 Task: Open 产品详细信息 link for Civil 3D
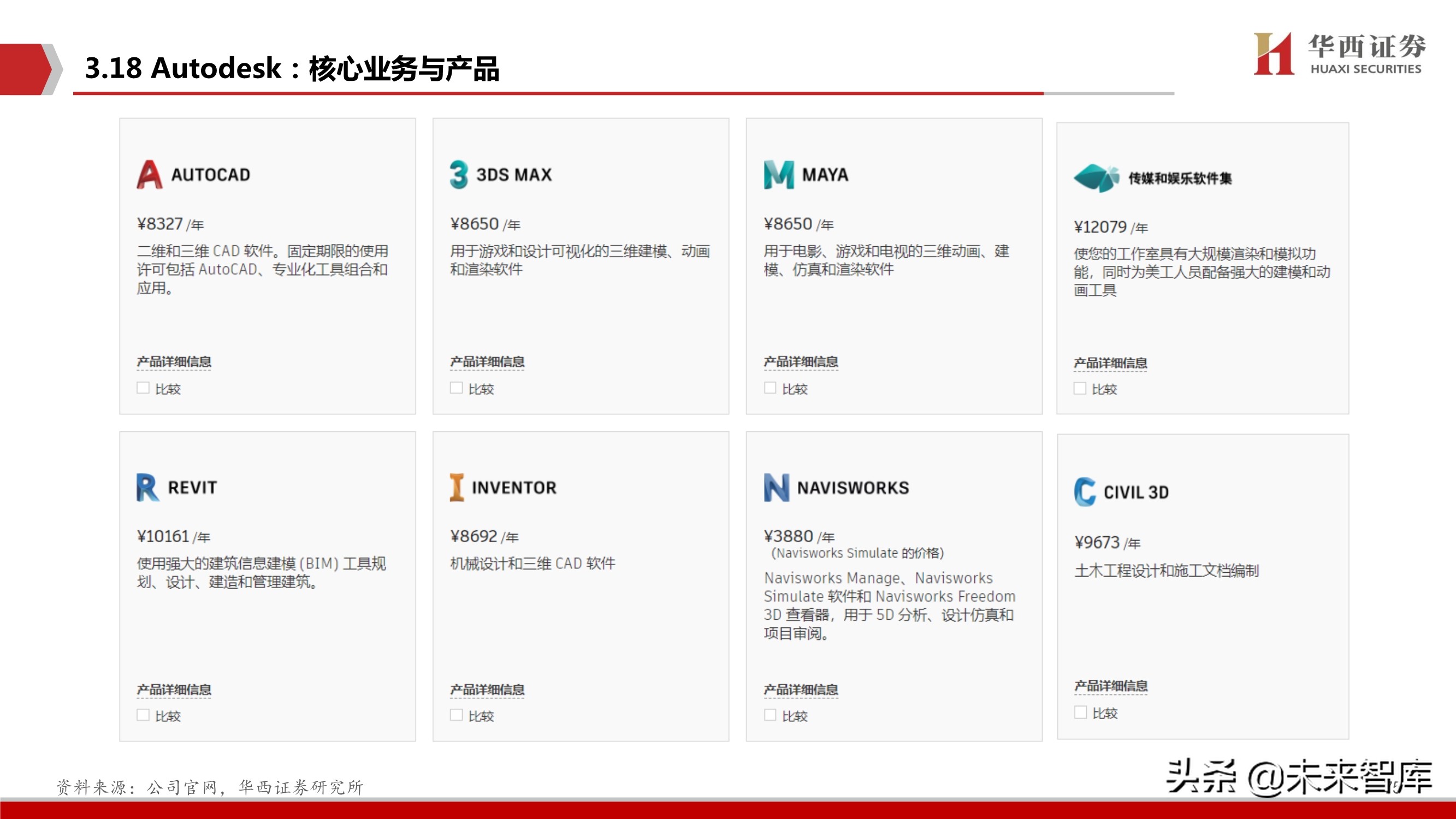[x=1111, y=686]
